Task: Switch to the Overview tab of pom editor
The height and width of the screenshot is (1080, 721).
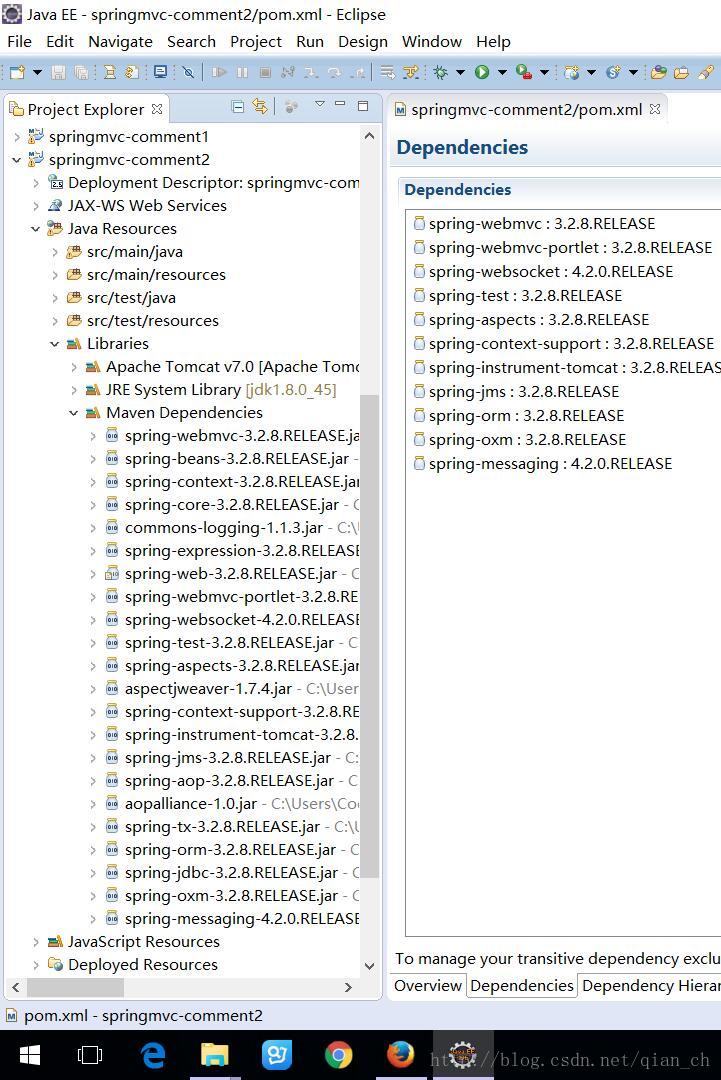Action: tap(428, 986)
